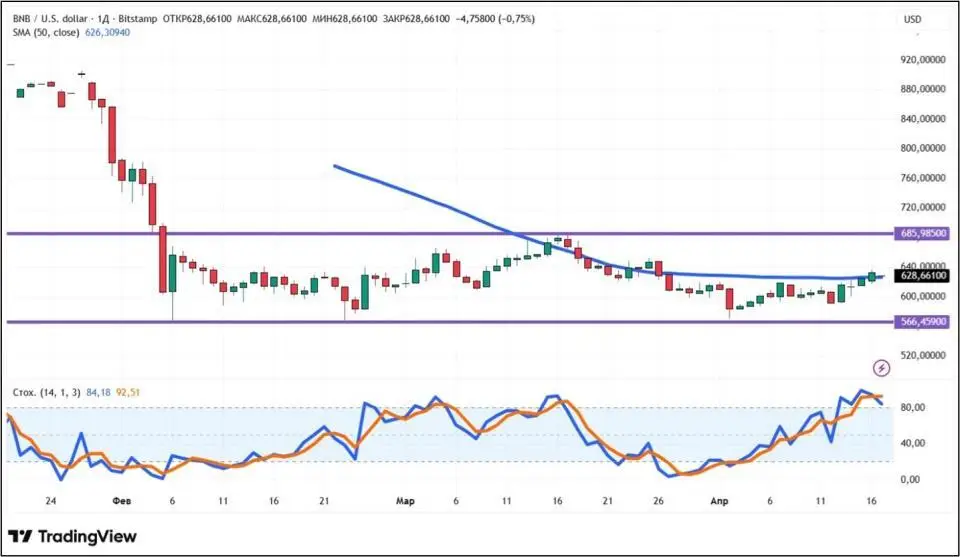Click the current price label 628,66100
The width and height of the screenshot is (960, 557).
[x=923, y=276]
